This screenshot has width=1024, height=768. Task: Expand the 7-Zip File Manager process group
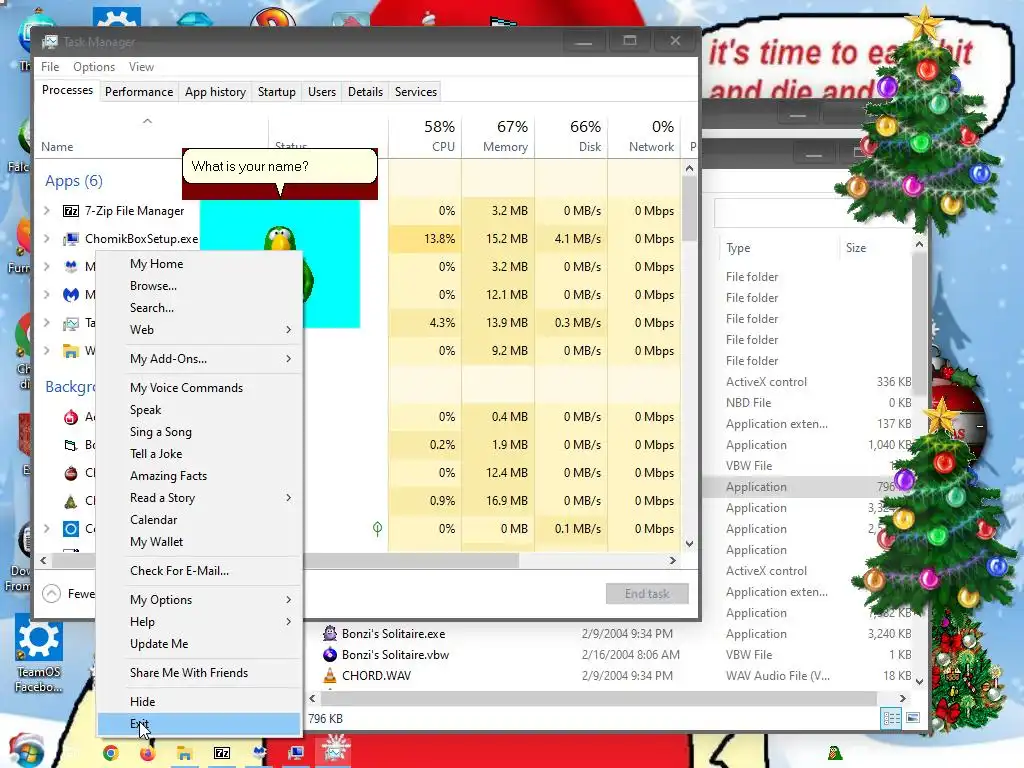pyautogui.click(x=46, y=211)
